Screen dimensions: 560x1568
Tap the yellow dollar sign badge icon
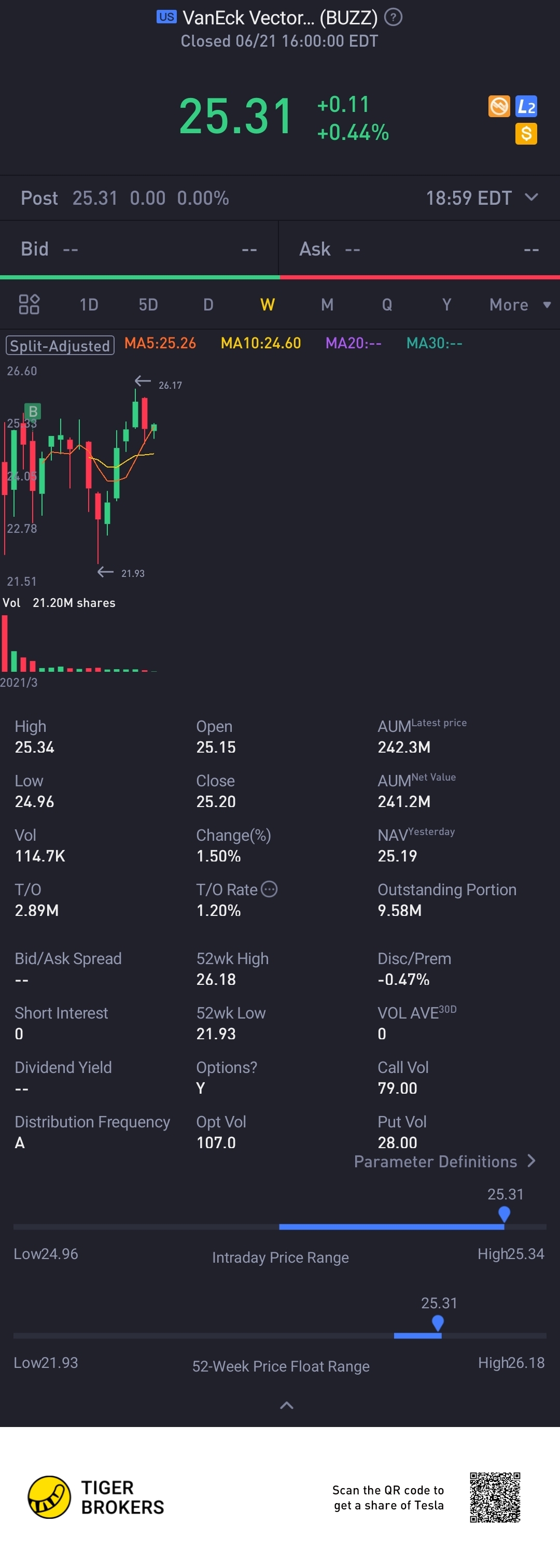pyautogui.click(x=526, y=133)
